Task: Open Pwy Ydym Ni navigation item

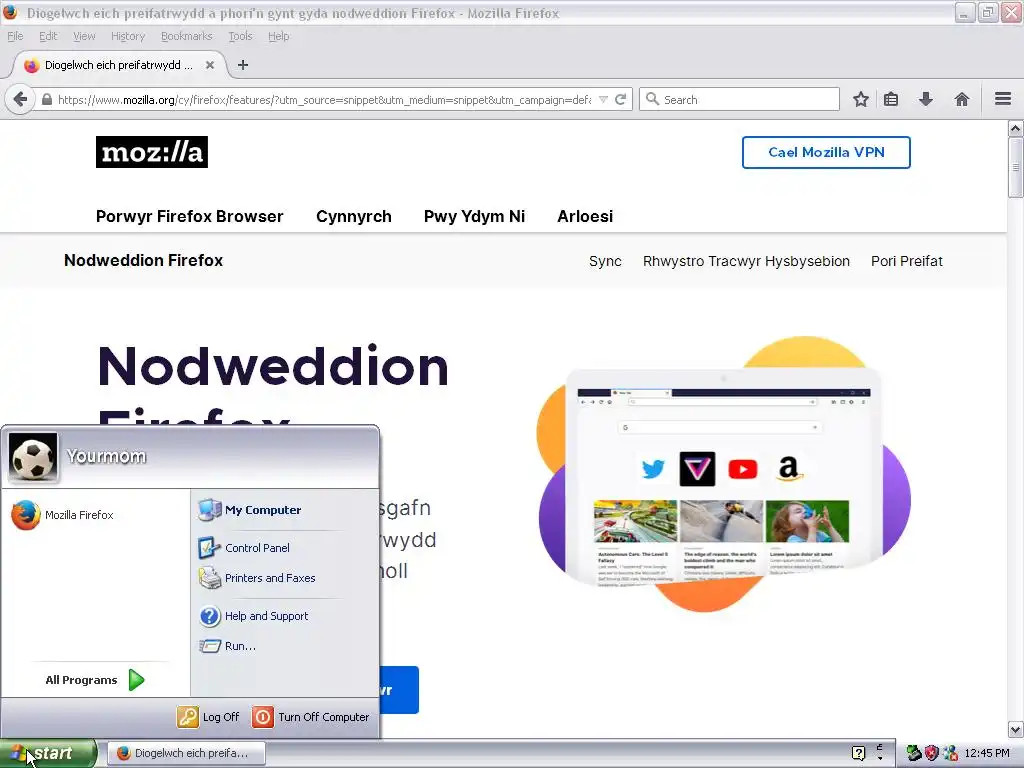Action: point(474,216)
